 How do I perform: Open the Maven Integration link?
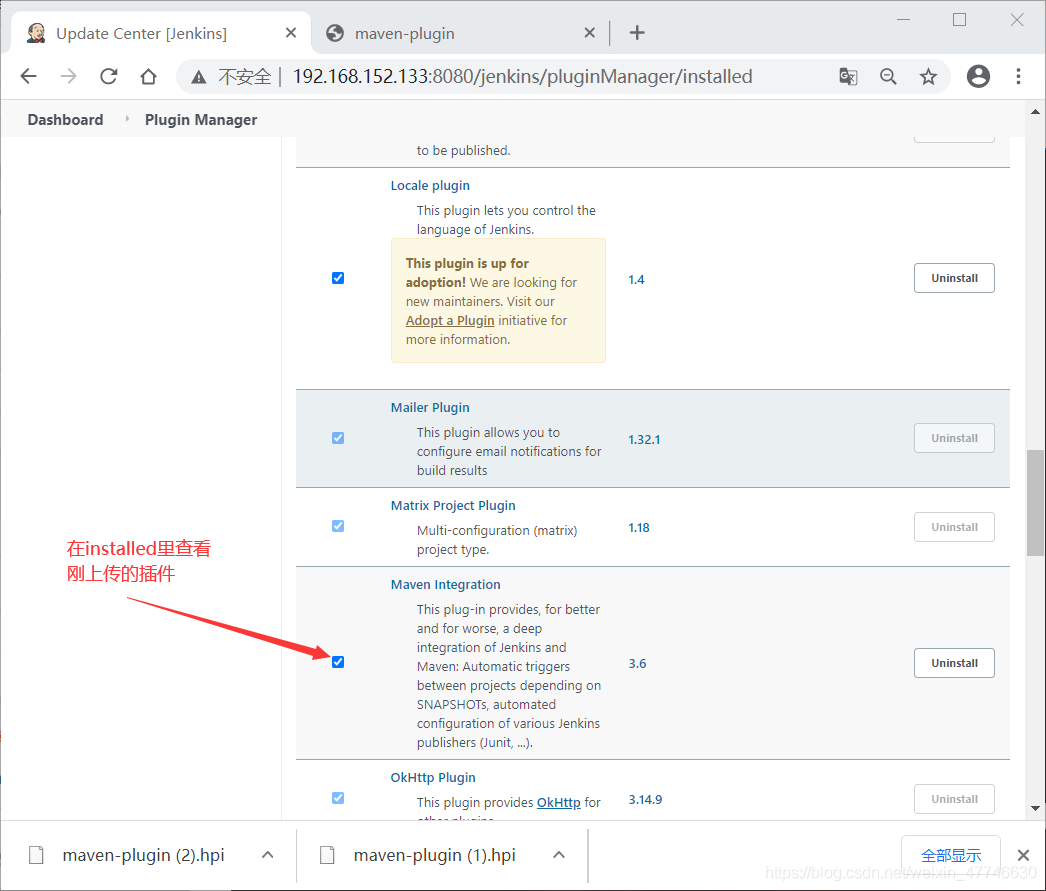446,584
